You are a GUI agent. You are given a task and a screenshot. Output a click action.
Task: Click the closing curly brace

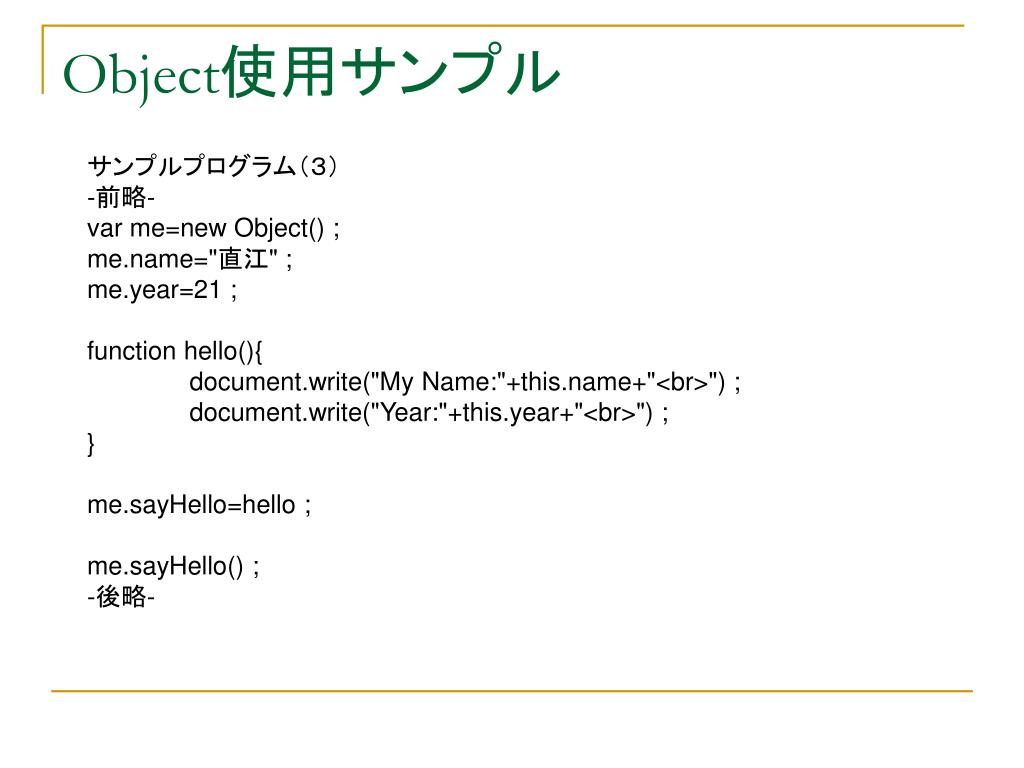(91, 444)
